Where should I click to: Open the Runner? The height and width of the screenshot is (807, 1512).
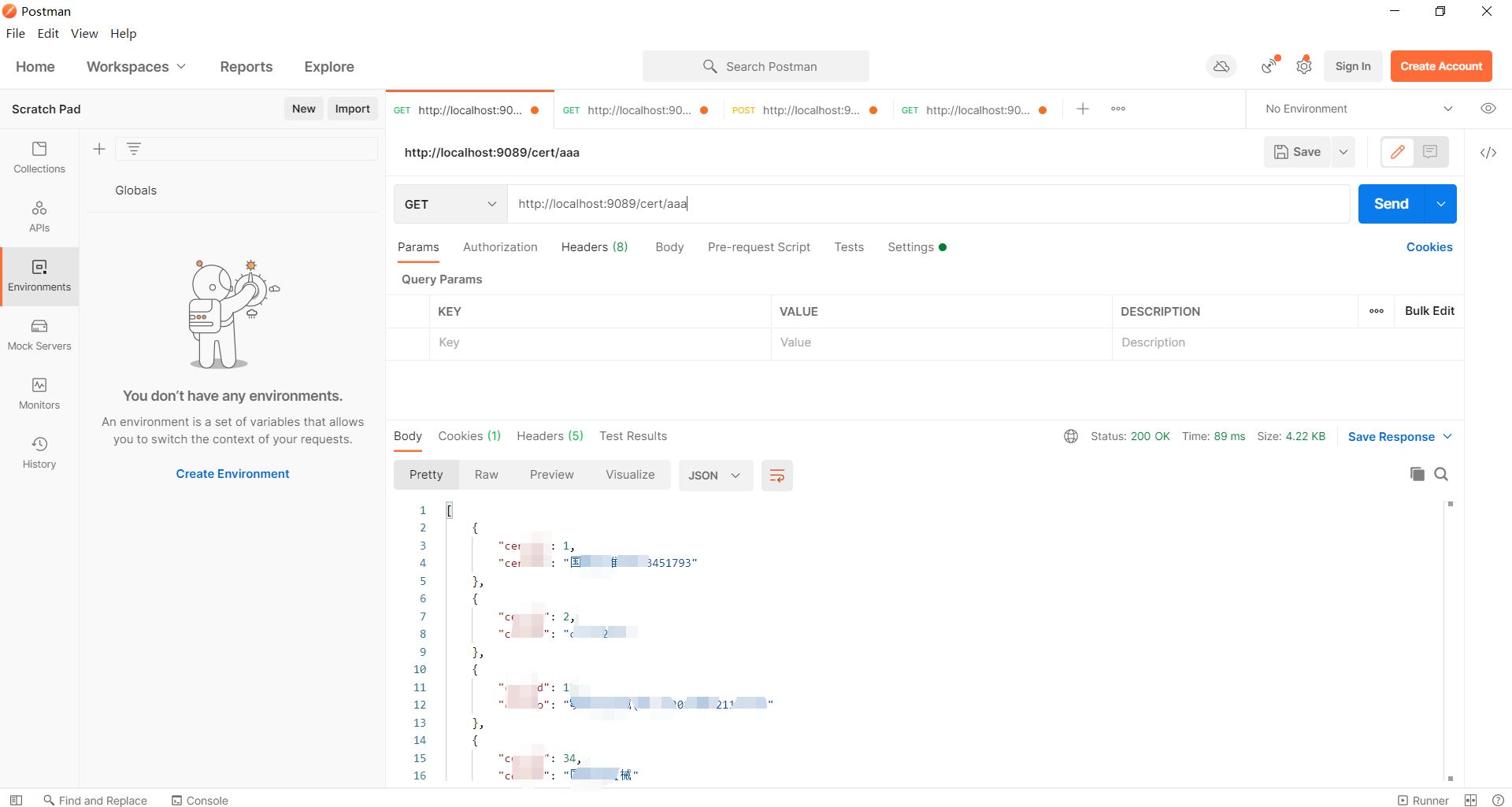tap(1423, 800)
